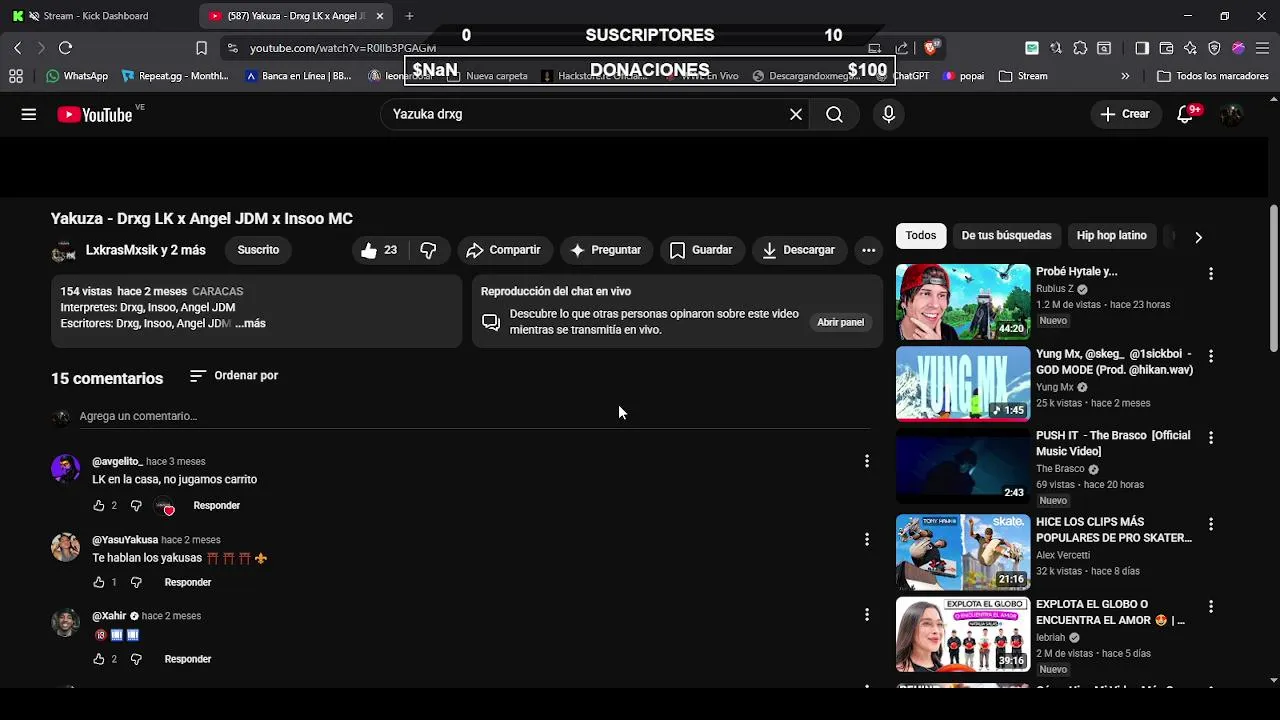
Task: Open notifications via the bell icon
Action: click(1186, 114)
